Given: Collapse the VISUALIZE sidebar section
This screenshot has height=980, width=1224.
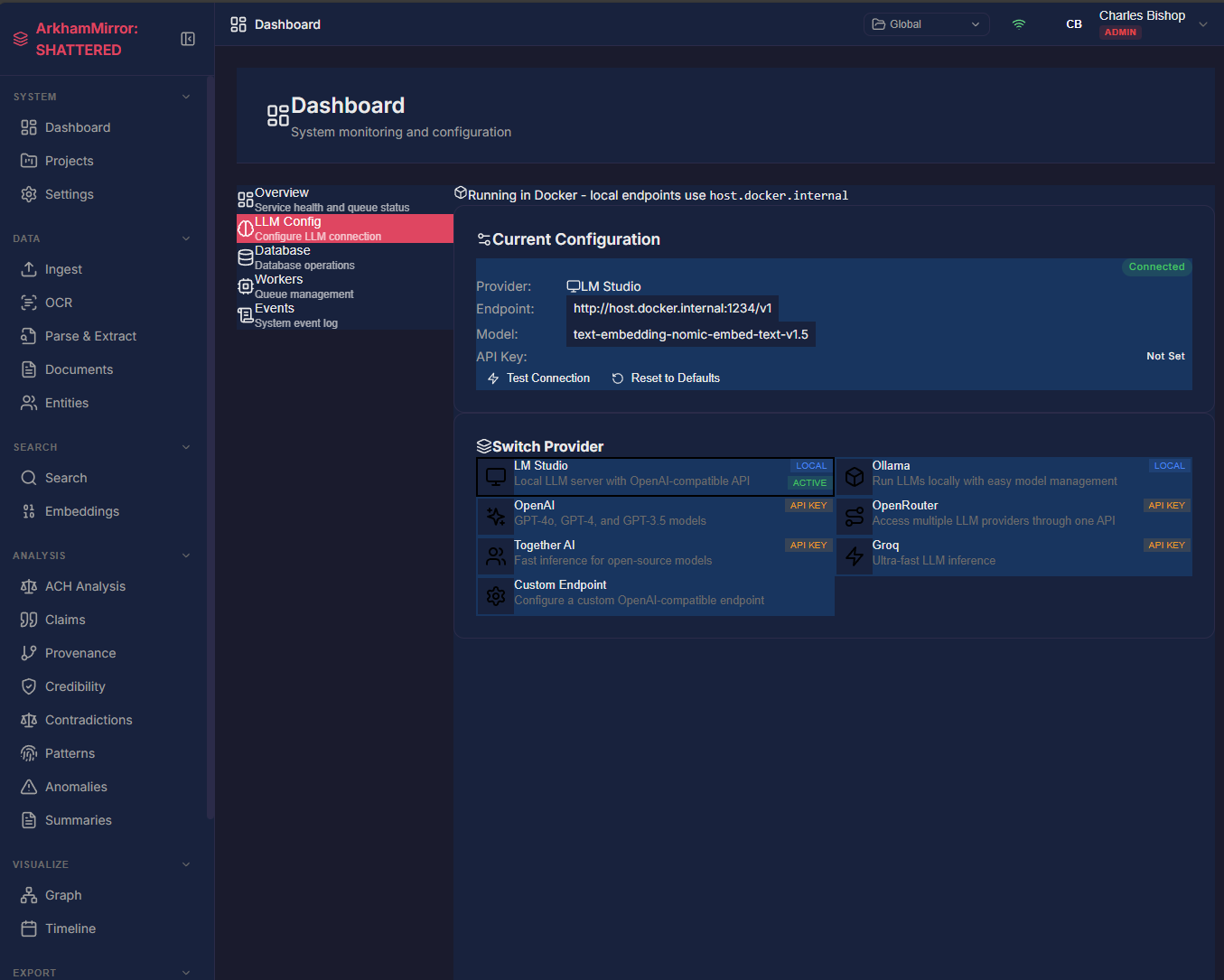Looking at the screenshot, I should tap(186, 864).
